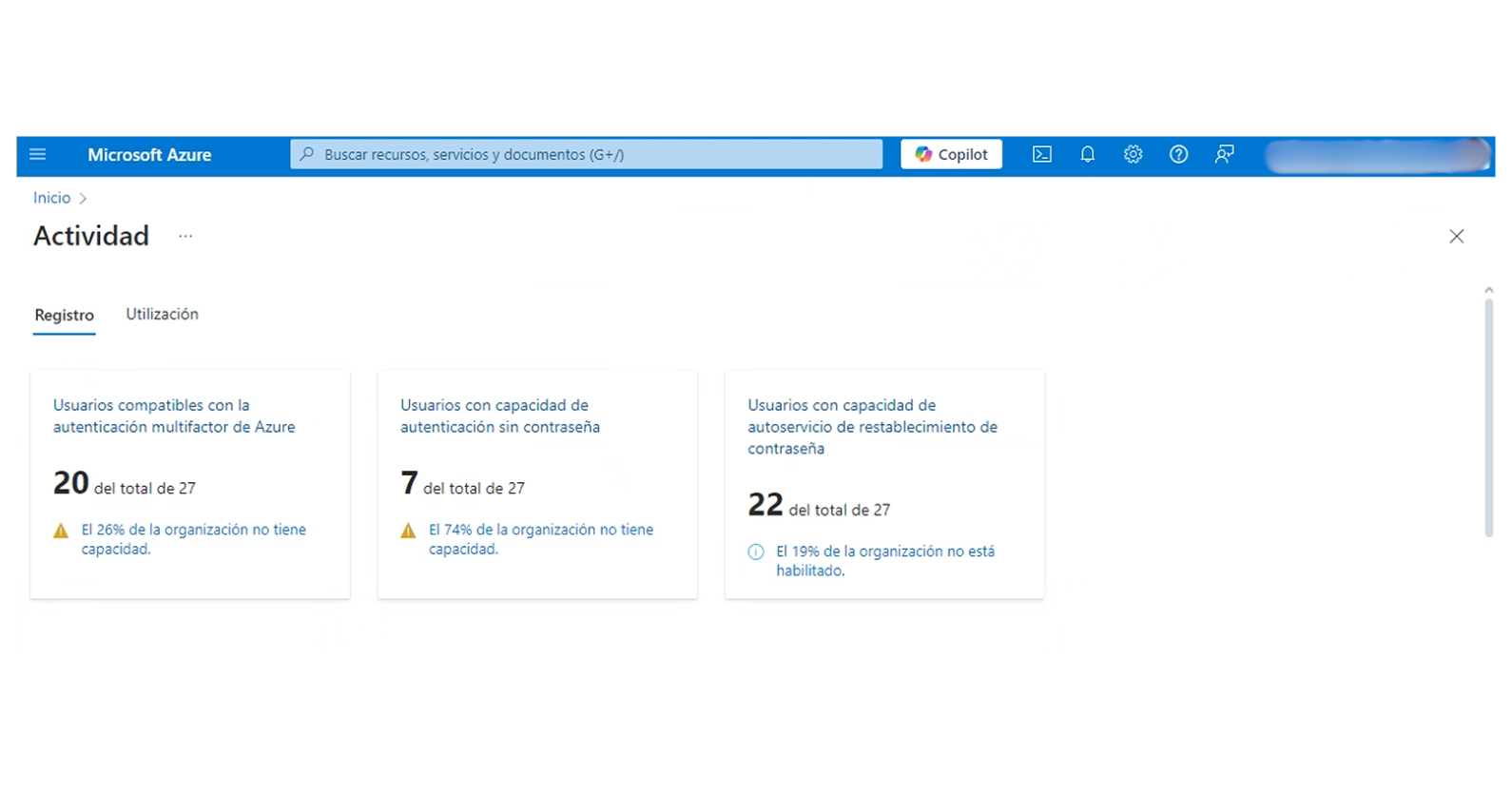Navigate to Inicio breadcrumb
Screen dimensions: 1512x794
click(51, 198)
